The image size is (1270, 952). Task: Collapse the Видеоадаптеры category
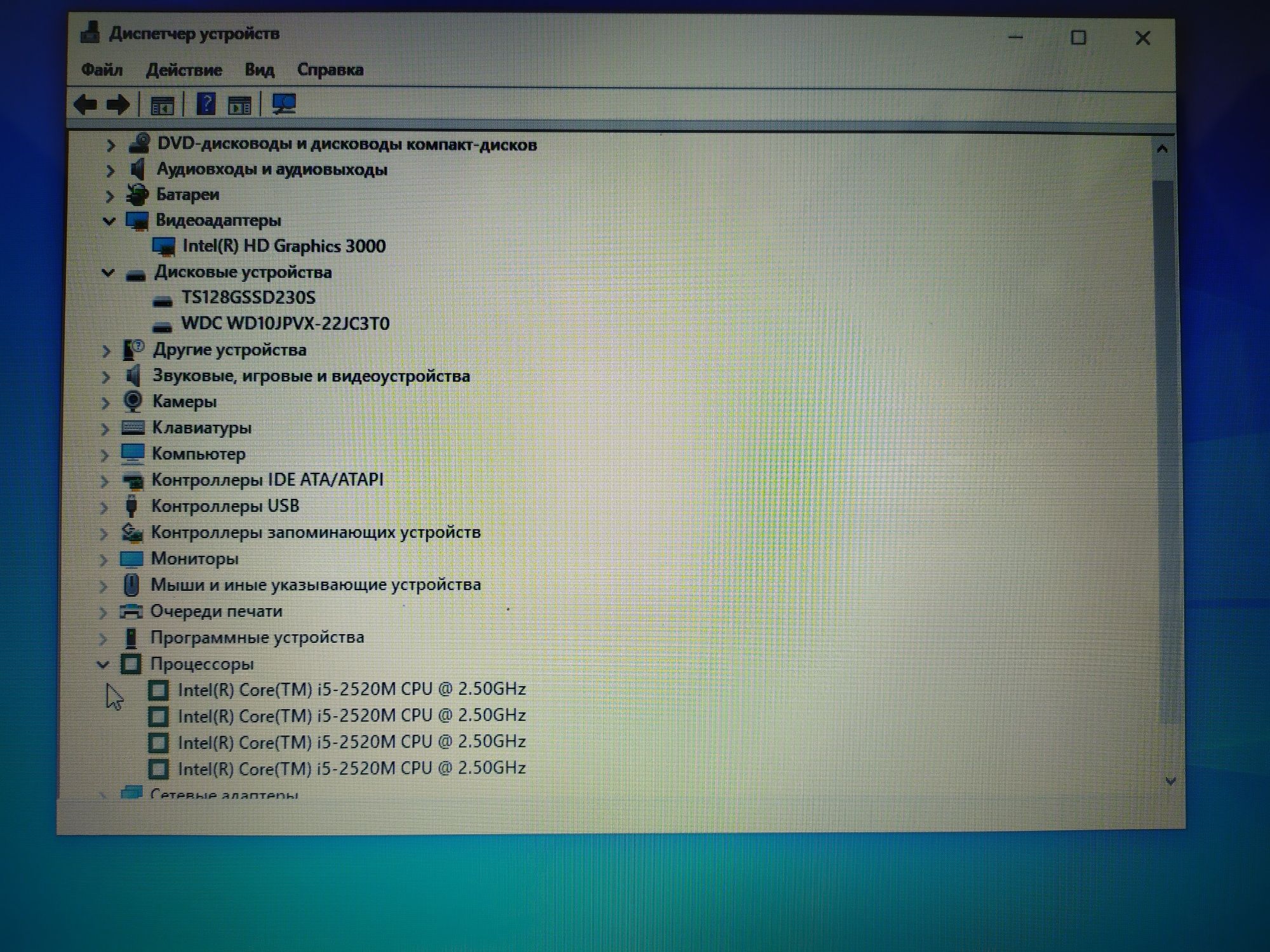(x=109, y=221)
